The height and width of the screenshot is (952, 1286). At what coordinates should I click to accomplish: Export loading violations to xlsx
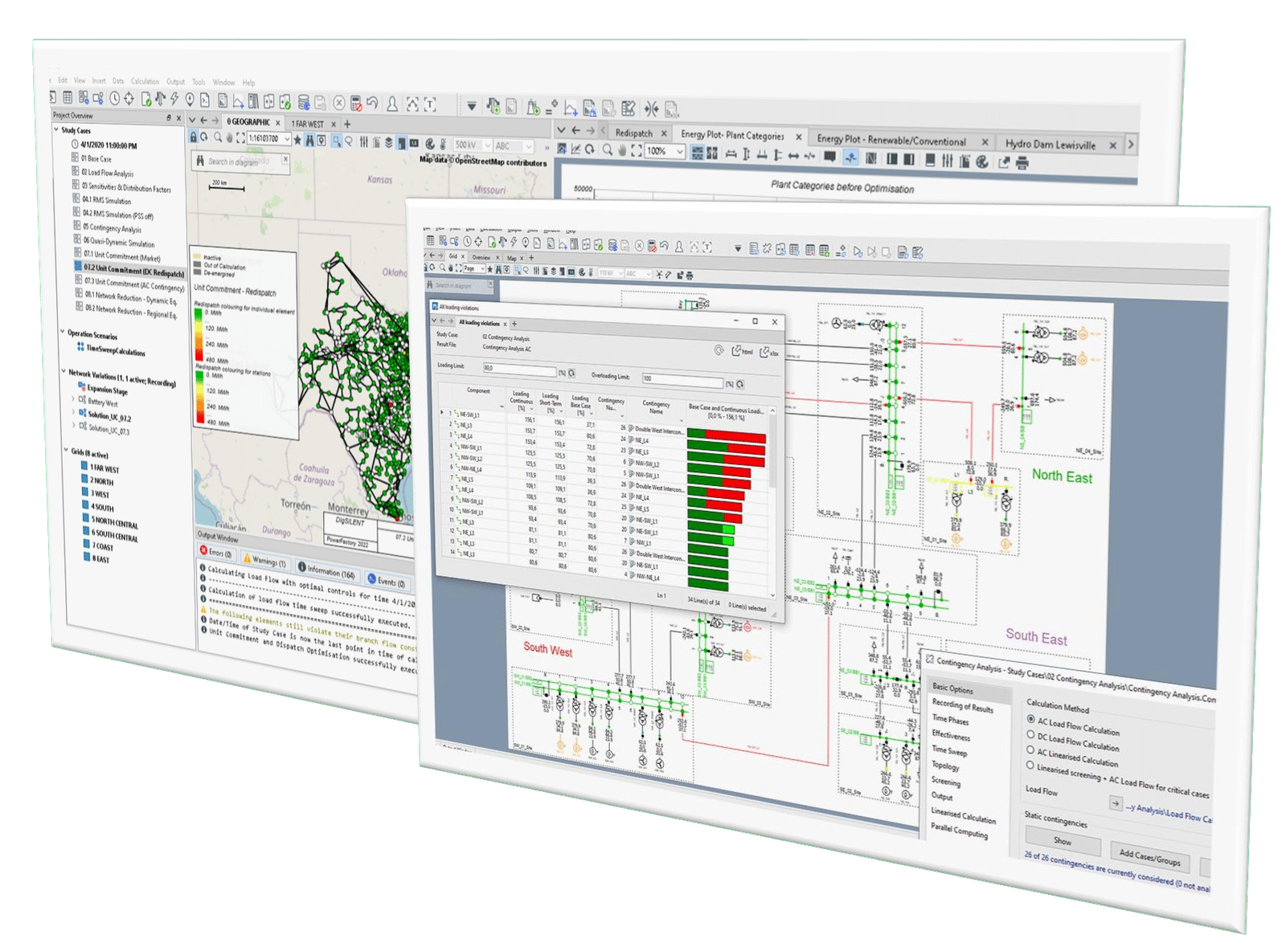pyautogui.click(x=768, y=352)
